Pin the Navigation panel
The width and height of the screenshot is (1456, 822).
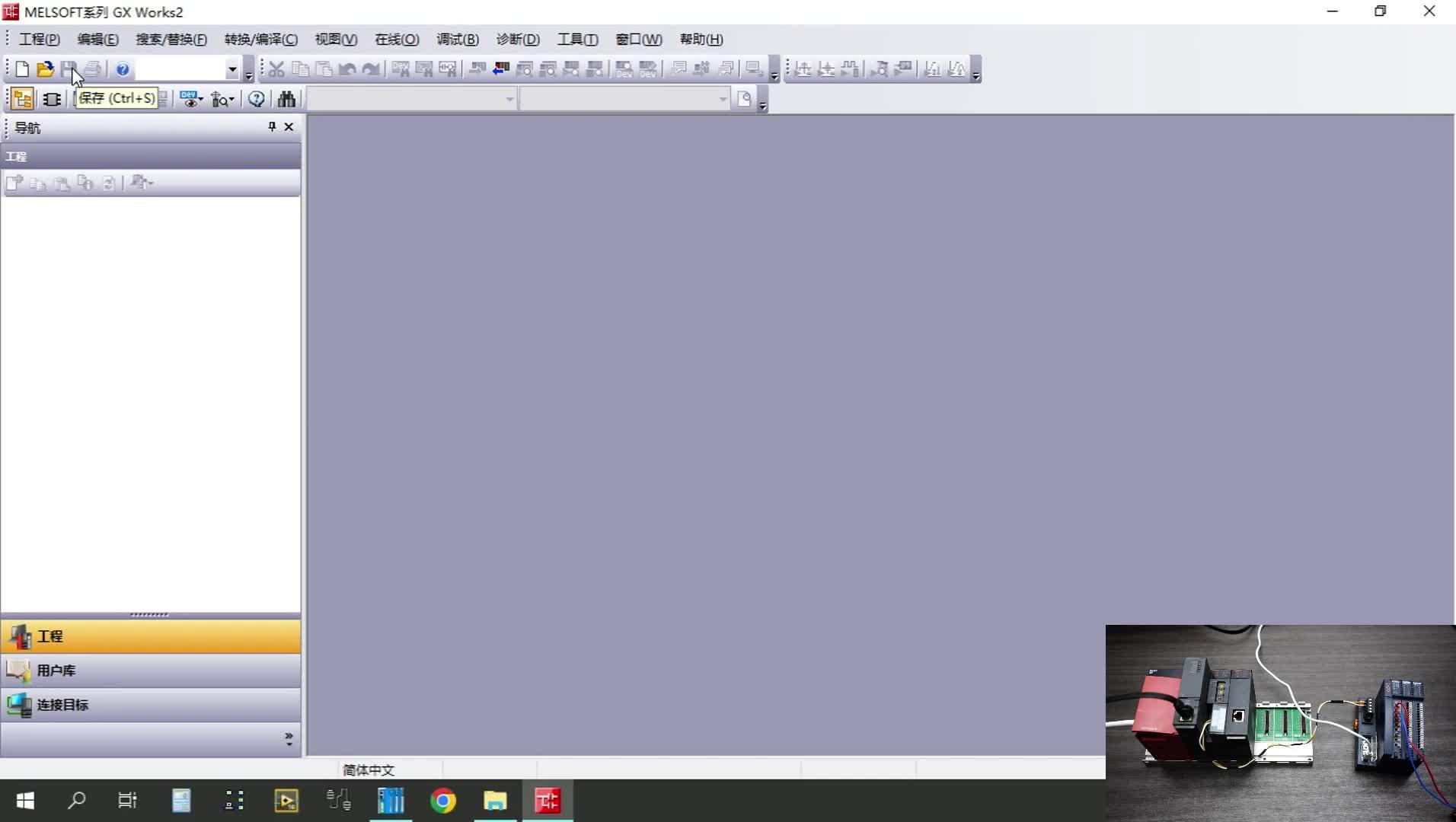tap(272, 127)
